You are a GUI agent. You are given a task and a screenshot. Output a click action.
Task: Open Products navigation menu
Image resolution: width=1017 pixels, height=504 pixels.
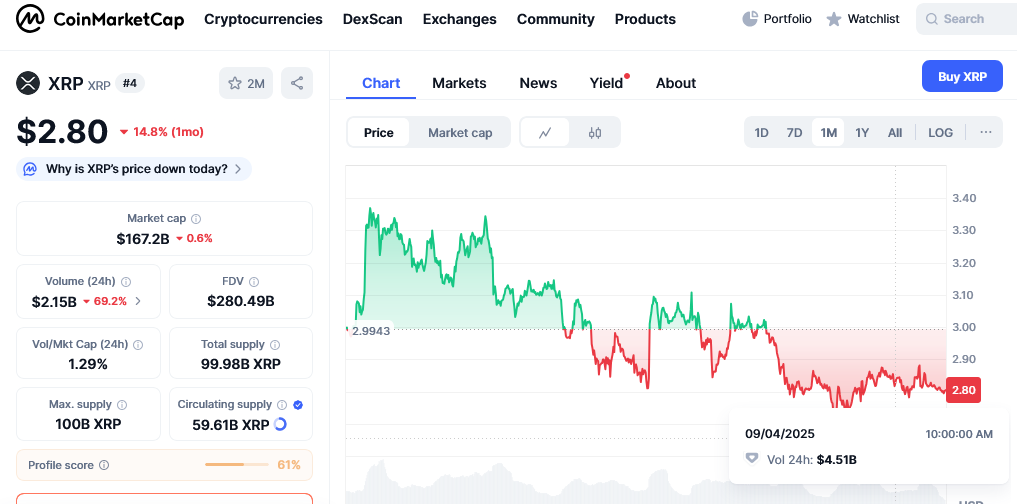645,19
